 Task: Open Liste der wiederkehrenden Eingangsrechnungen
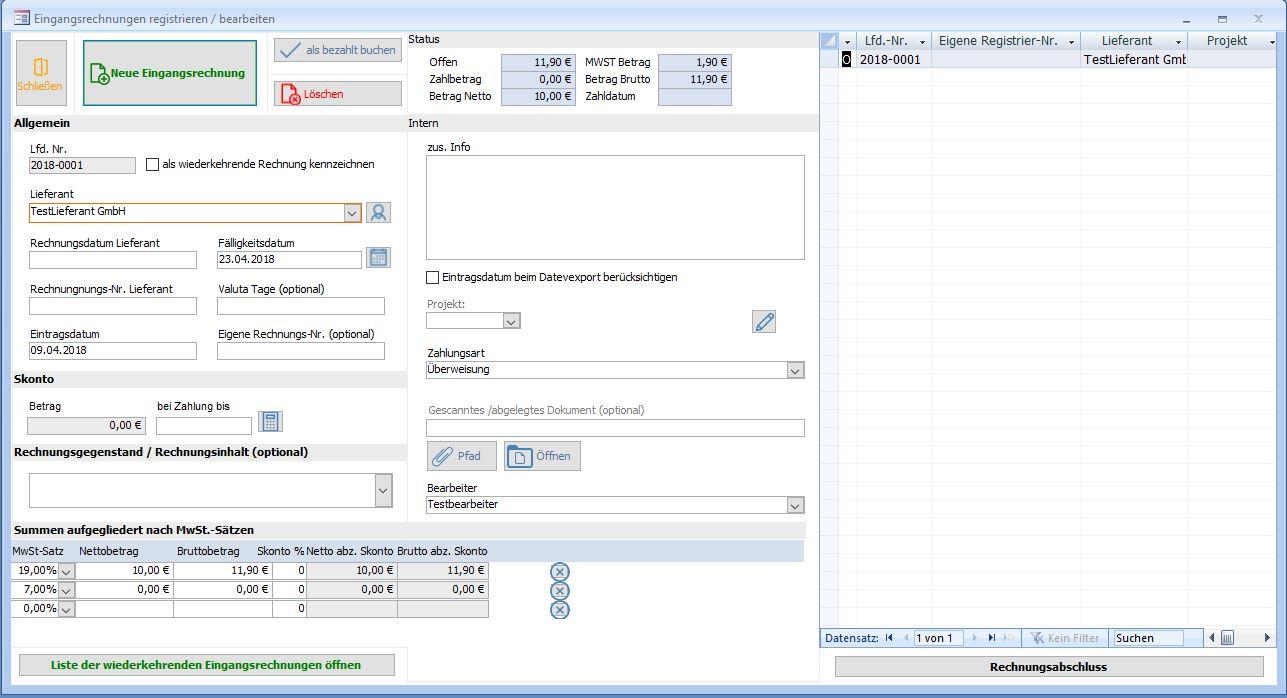pos(207,665)
